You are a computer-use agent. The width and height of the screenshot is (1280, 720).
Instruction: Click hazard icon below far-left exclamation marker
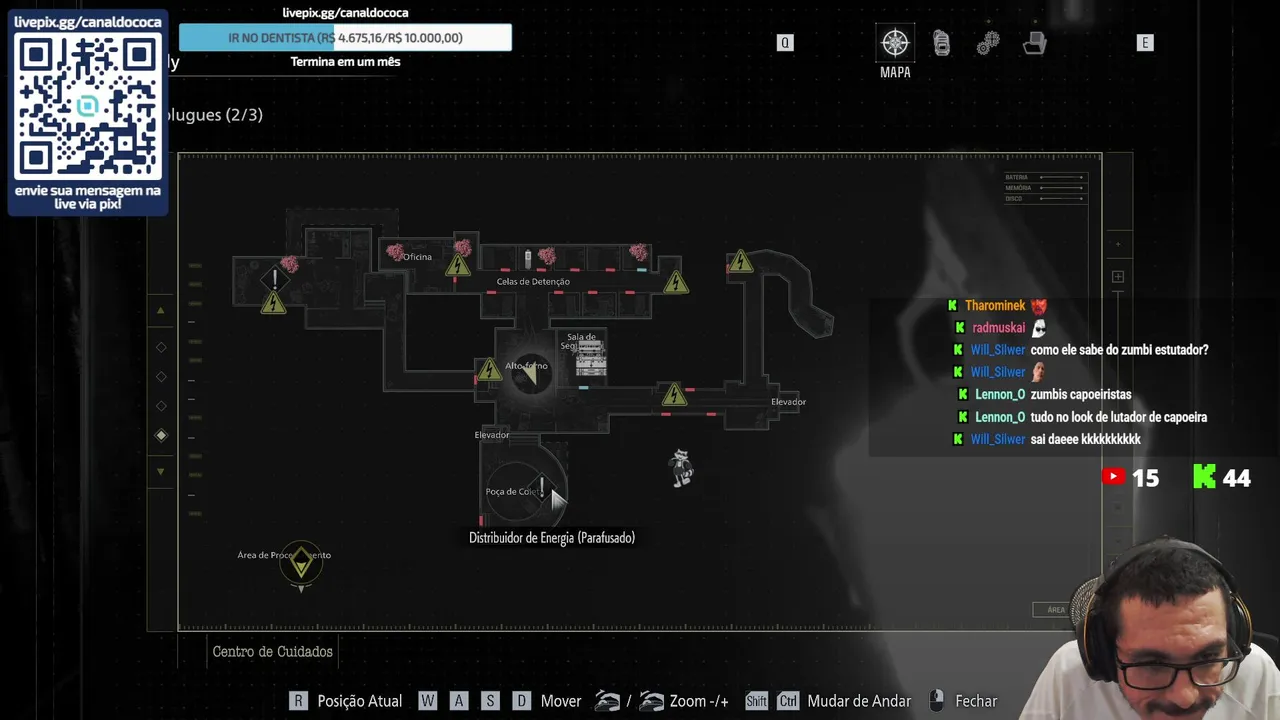click(x=273, y=303)
